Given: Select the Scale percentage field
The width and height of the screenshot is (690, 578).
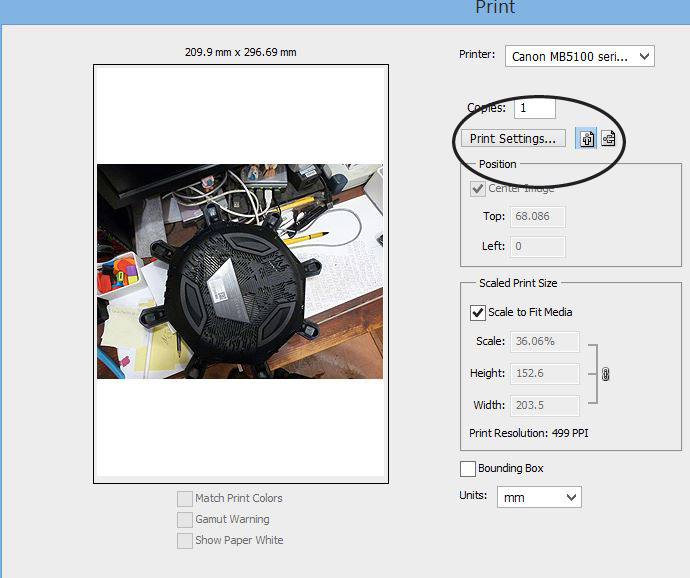Looking at the screenshot, I should pyautogui.click(x=545, y=341).
